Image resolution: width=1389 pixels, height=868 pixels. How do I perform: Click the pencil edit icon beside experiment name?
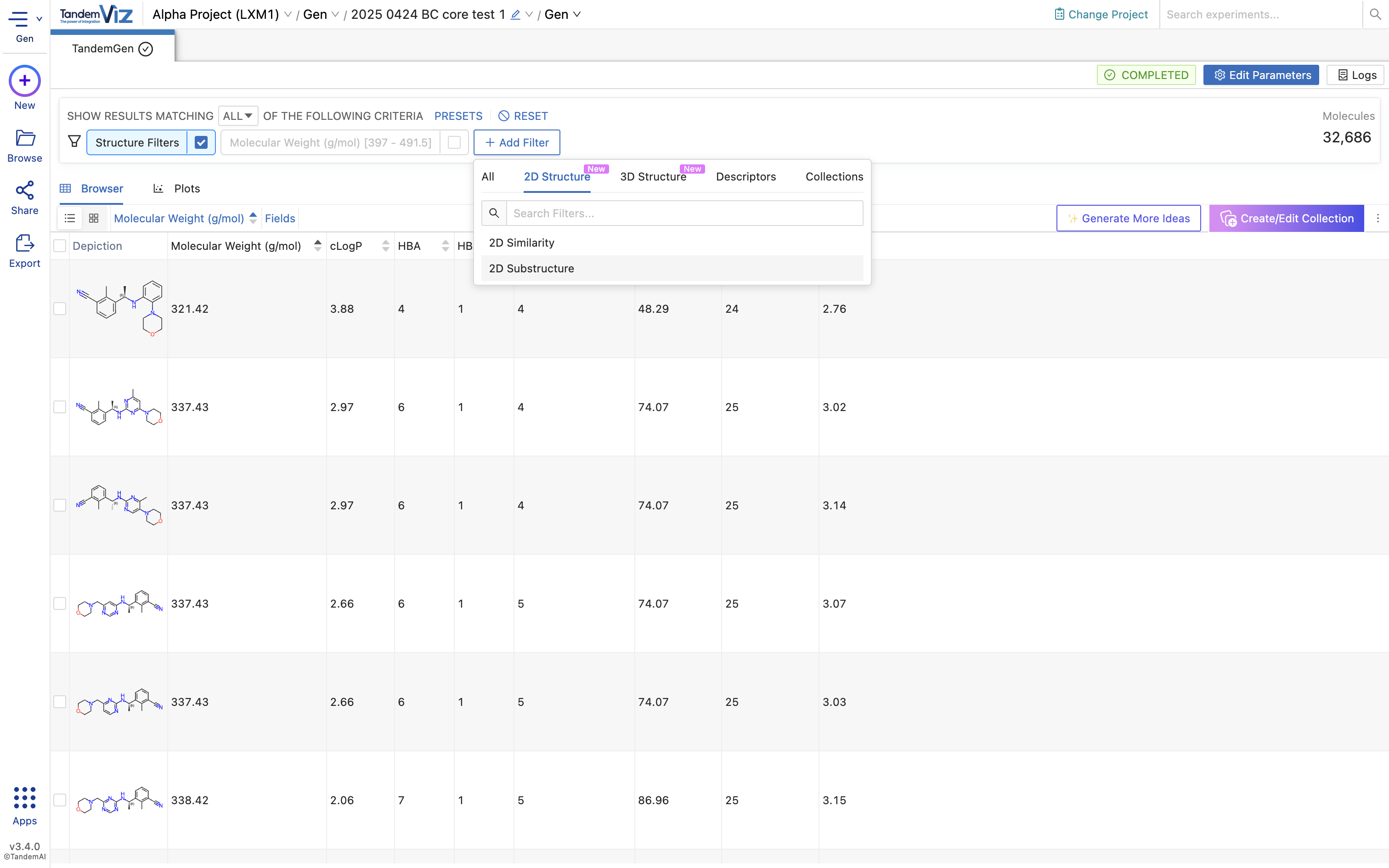515,15
